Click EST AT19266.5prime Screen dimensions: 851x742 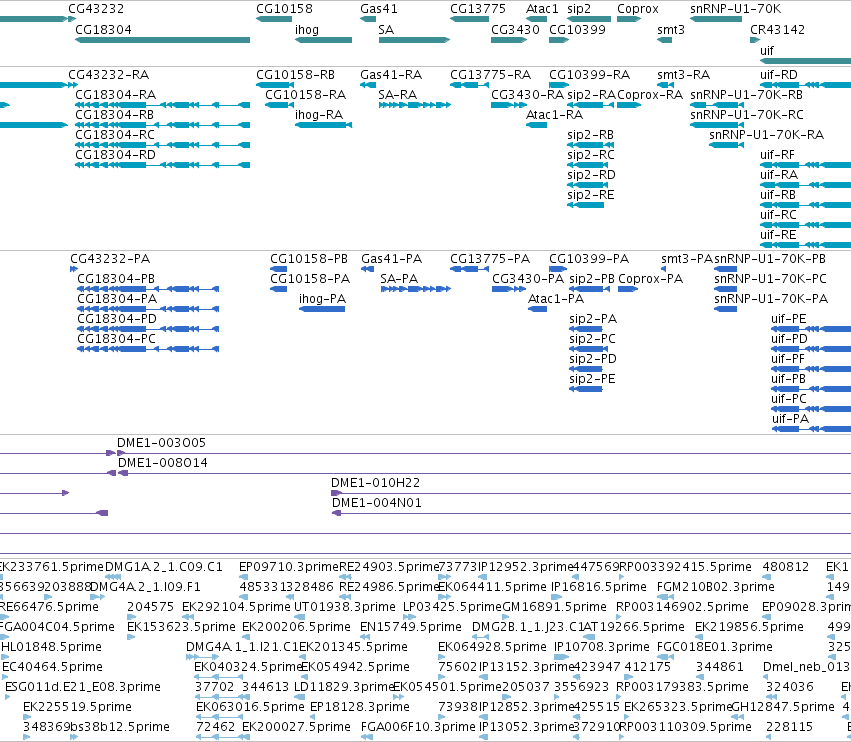click(x=633, y=627)
